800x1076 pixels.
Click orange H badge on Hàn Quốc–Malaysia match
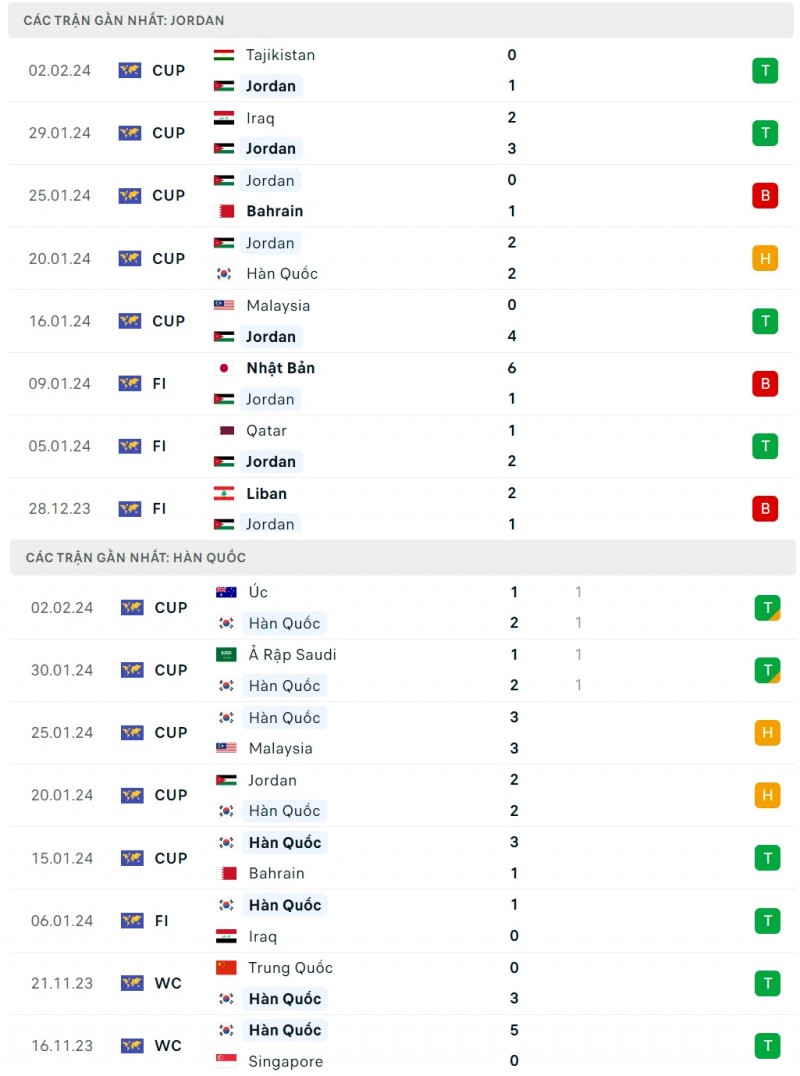(x=767, y=732)
